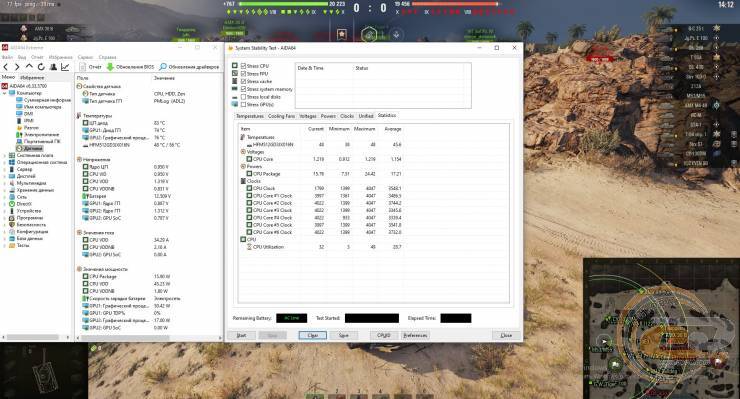Switch to the Temperatures tab

tap(250, 116)
